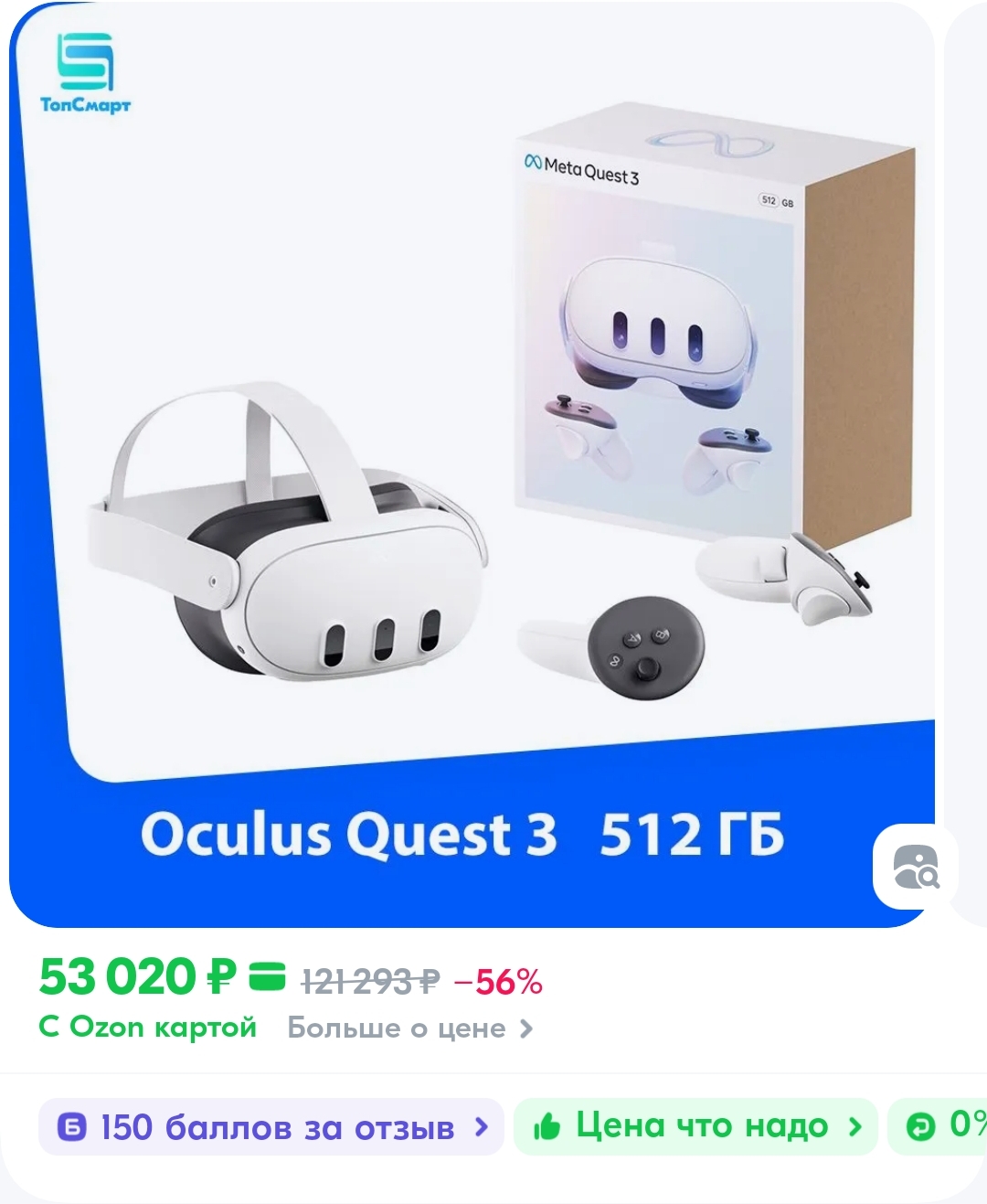Tap the ТопСмарт seller logo

(x=85, y=73)
